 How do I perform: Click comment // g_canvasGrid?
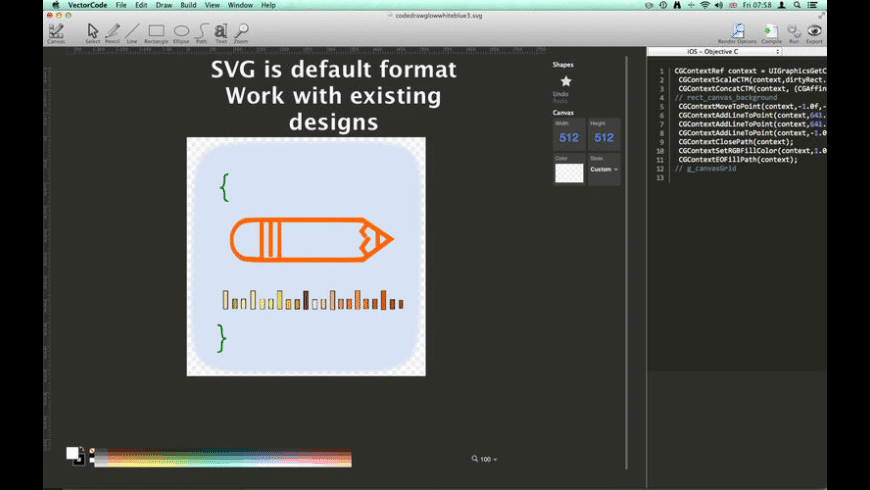[705, 168]
